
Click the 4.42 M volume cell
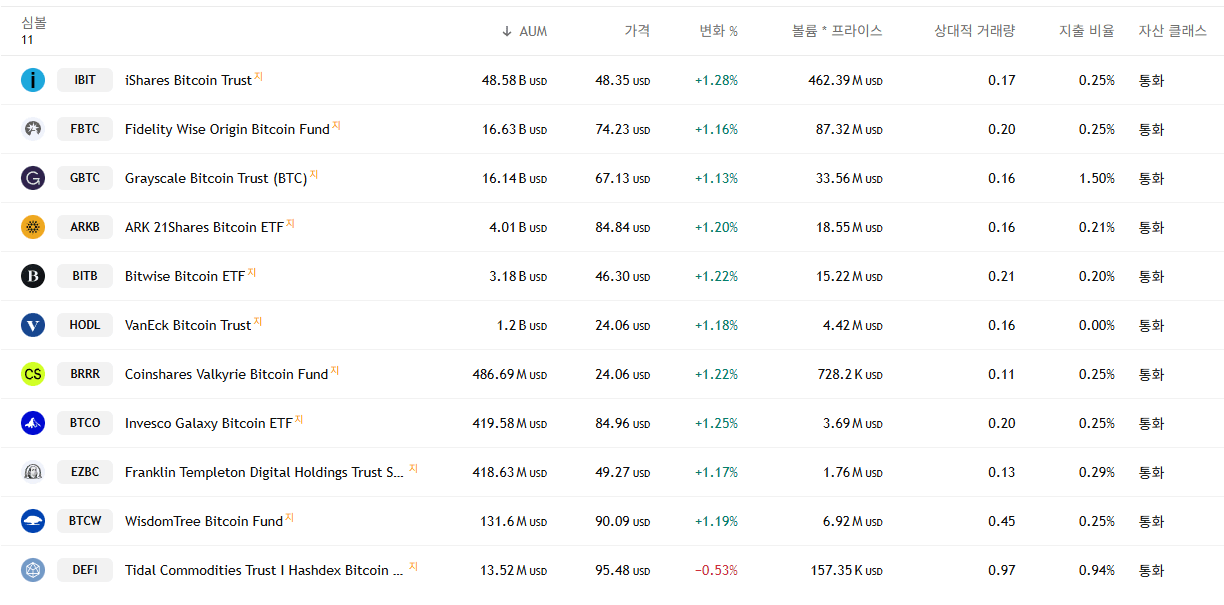853,325
